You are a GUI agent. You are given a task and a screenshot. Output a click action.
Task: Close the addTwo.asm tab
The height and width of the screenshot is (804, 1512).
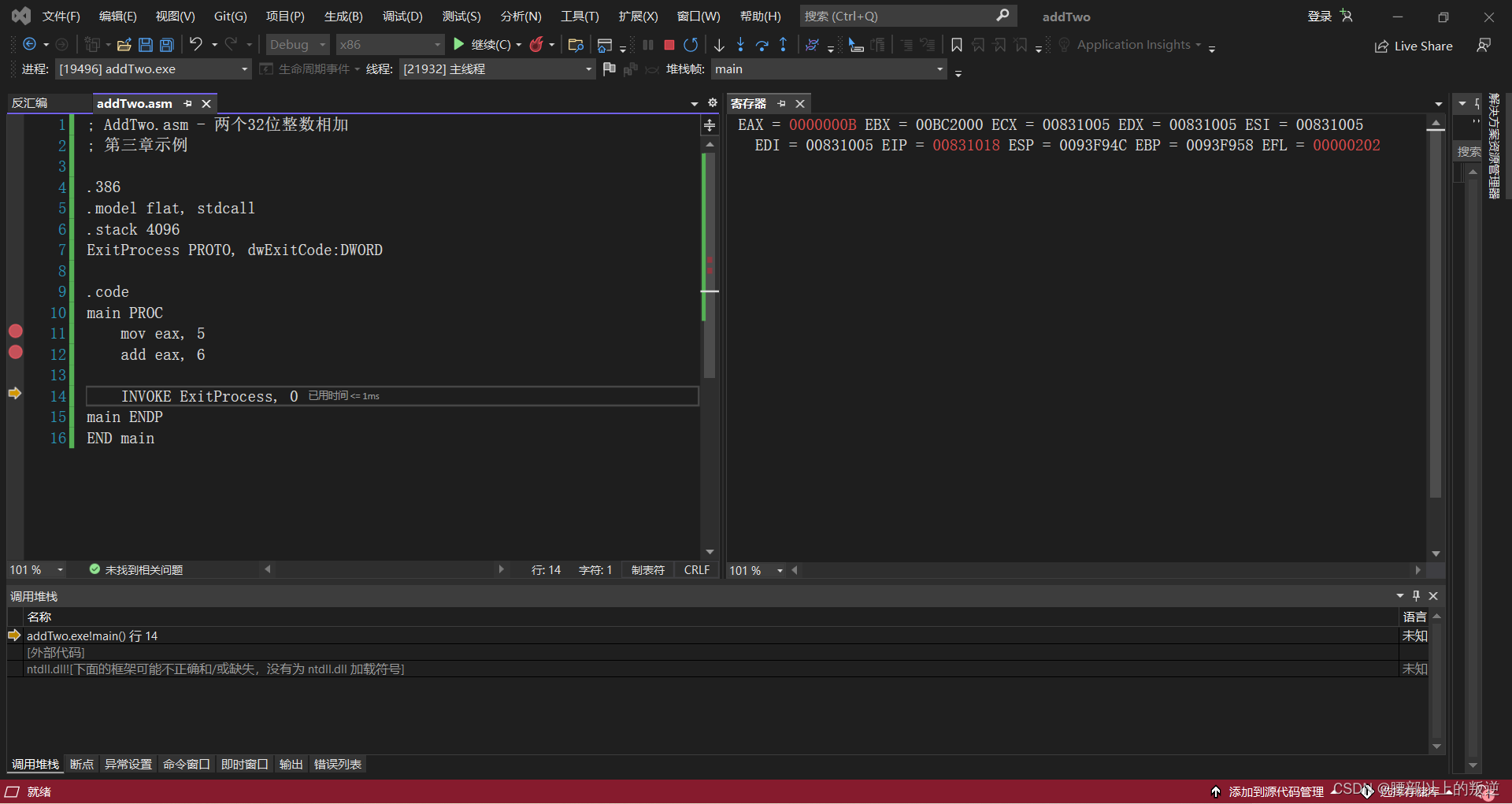pos(206,103)
